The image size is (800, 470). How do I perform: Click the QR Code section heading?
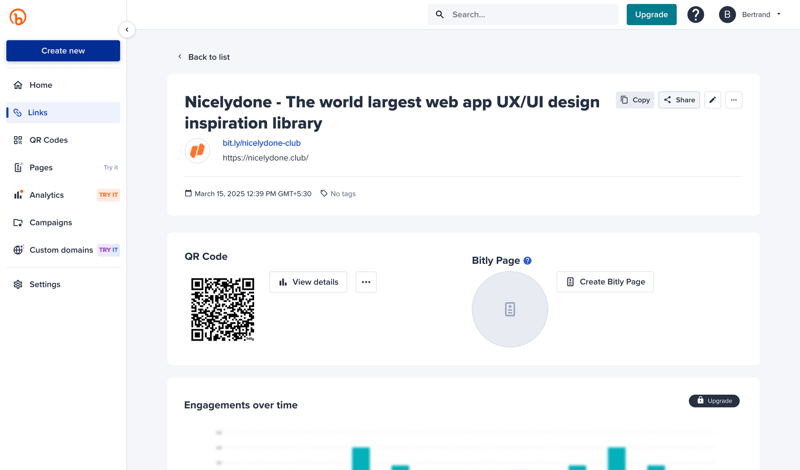[206, 257]
